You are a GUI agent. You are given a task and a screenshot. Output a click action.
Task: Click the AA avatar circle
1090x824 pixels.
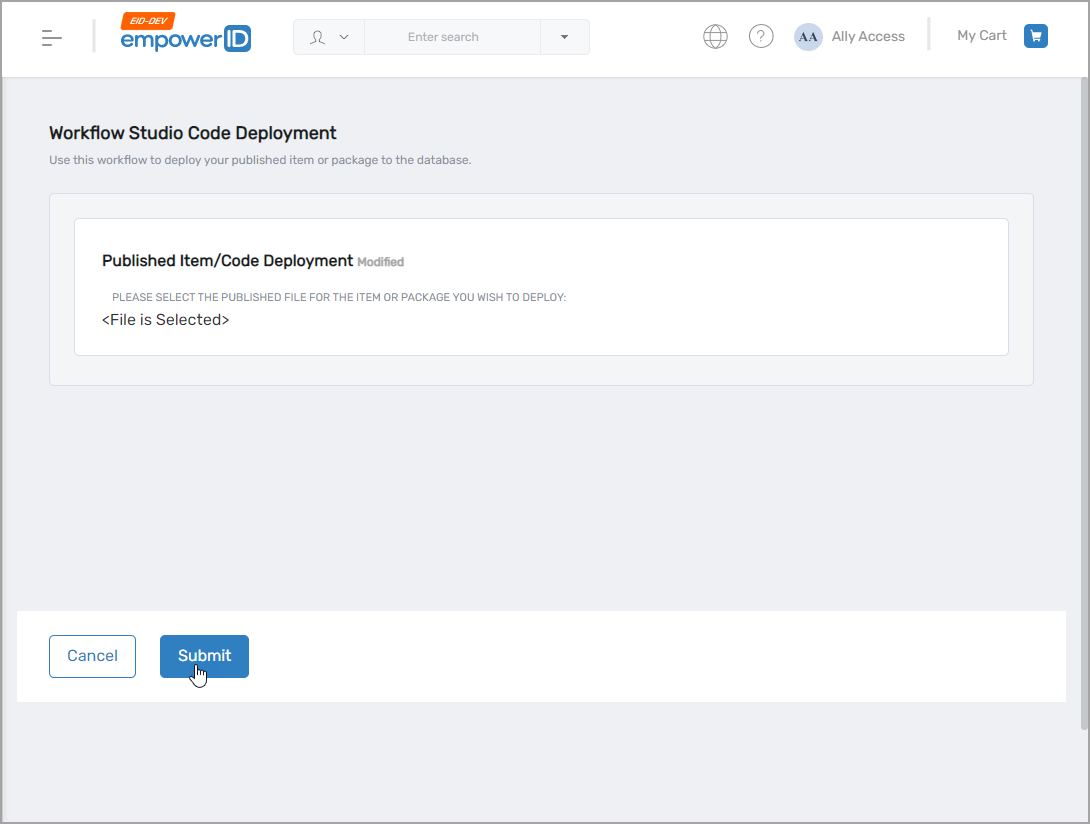pos(808,36)
